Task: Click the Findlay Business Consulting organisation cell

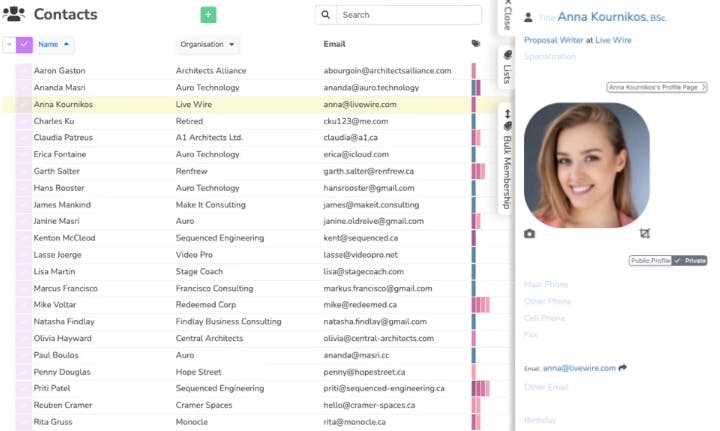Action: point(228,321)
